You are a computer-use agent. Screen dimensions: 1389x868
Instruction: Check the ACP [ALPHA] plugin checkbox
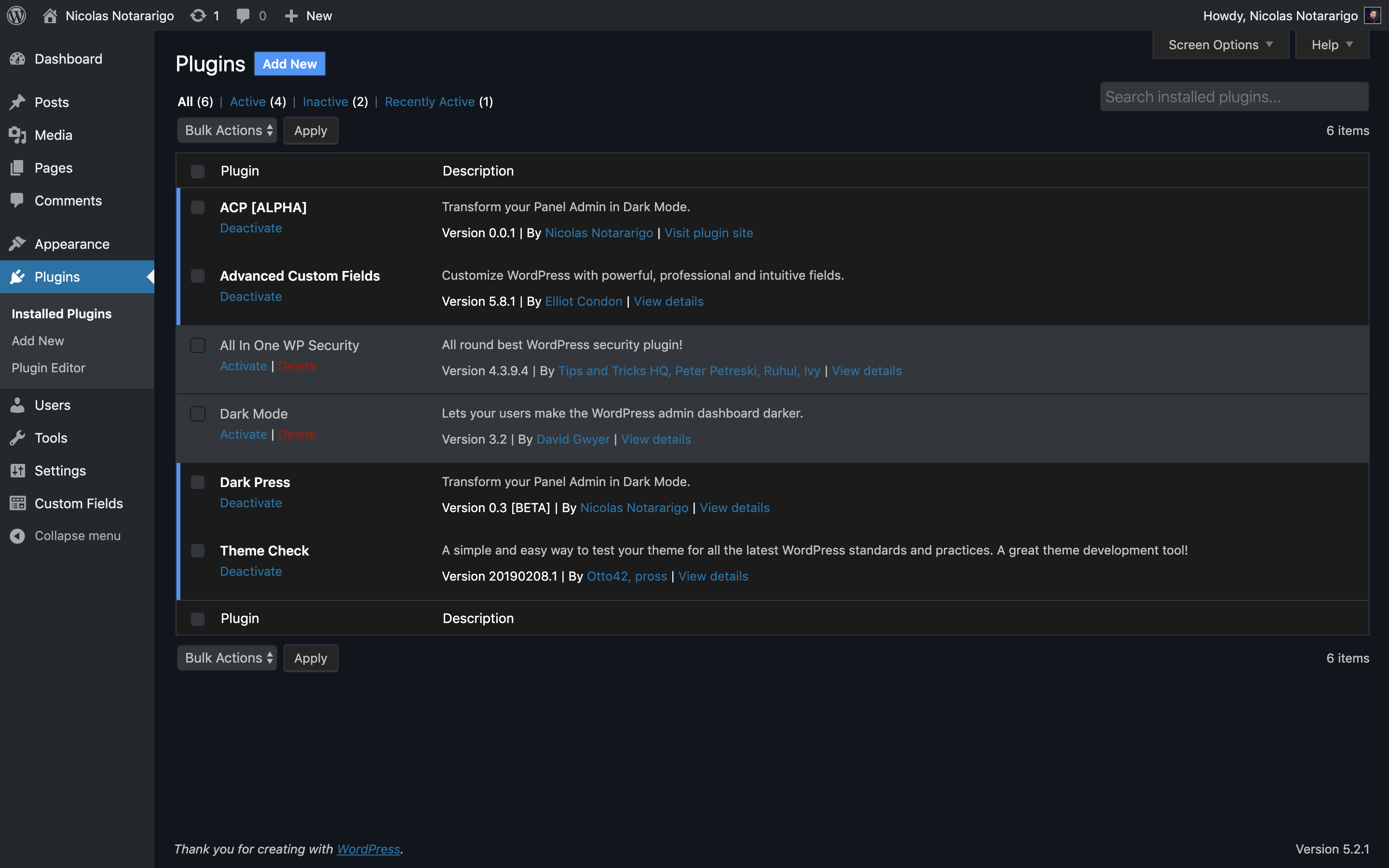(x=197, y=207)
